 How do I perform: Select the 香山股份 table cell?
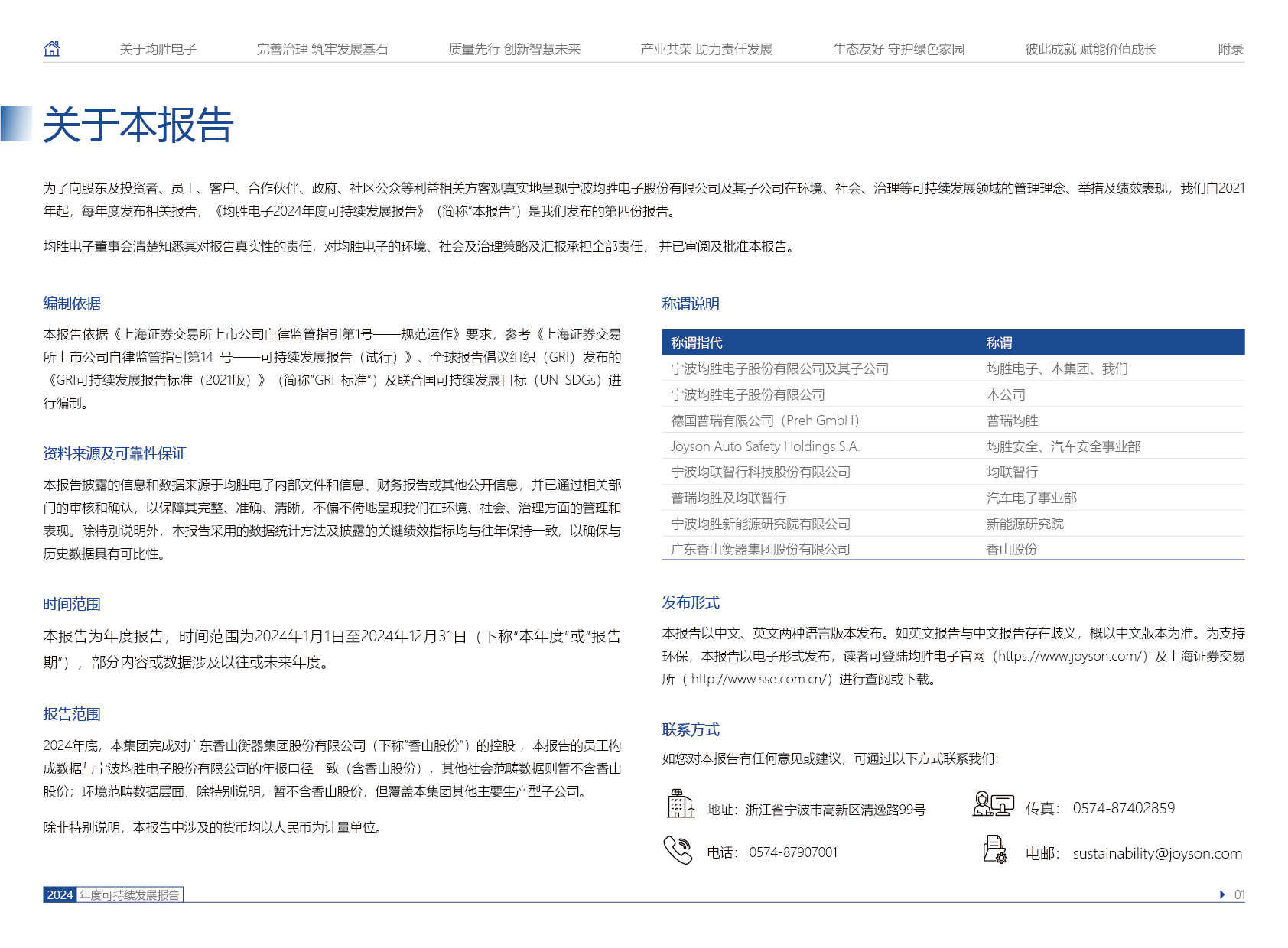pyautogui.click(x=1012, y=549)
